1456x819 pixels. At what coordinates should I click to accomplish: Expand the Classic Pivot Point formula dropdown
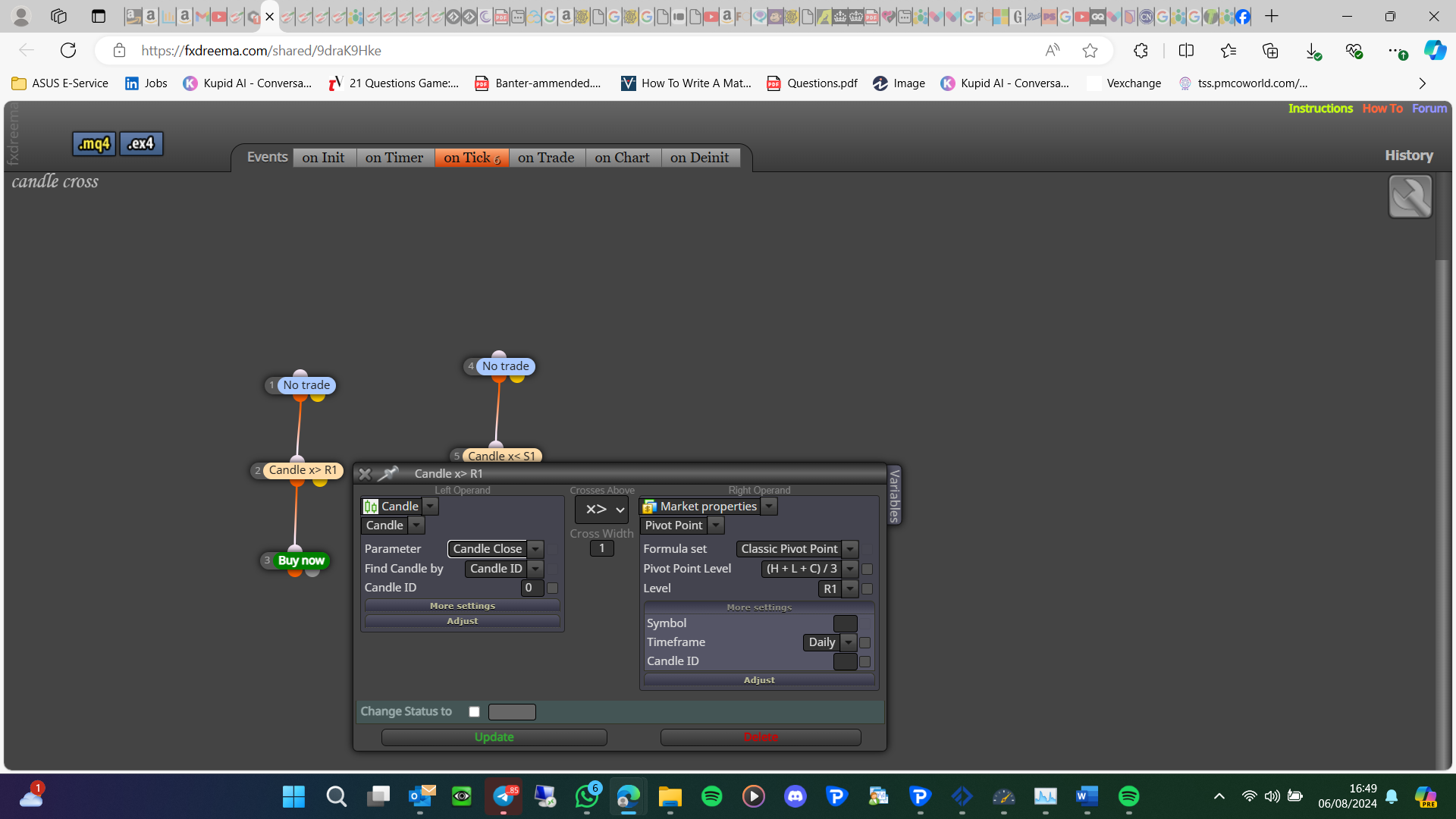pos(851,549)
